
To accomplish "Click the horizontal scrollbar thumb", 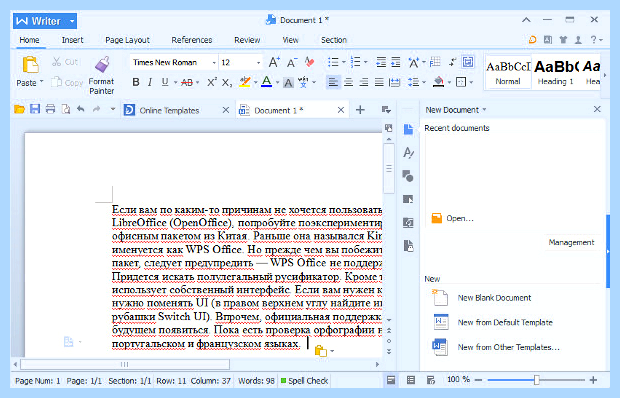I will 125,364.
